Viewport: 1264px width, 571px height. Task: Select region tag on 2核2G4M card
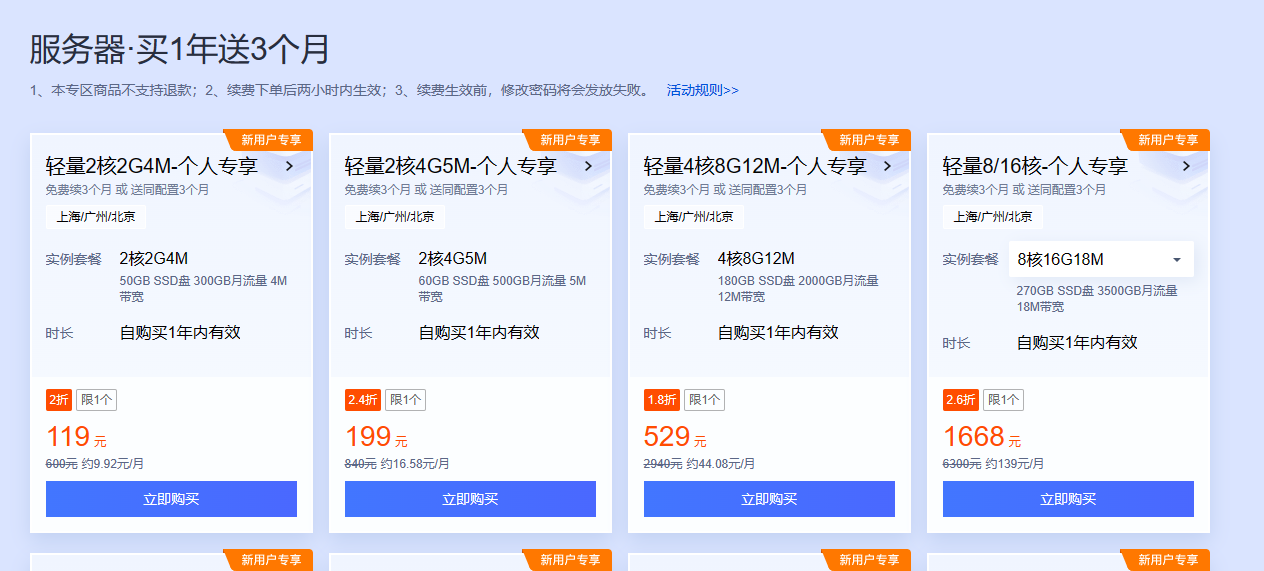coord(95,217)
